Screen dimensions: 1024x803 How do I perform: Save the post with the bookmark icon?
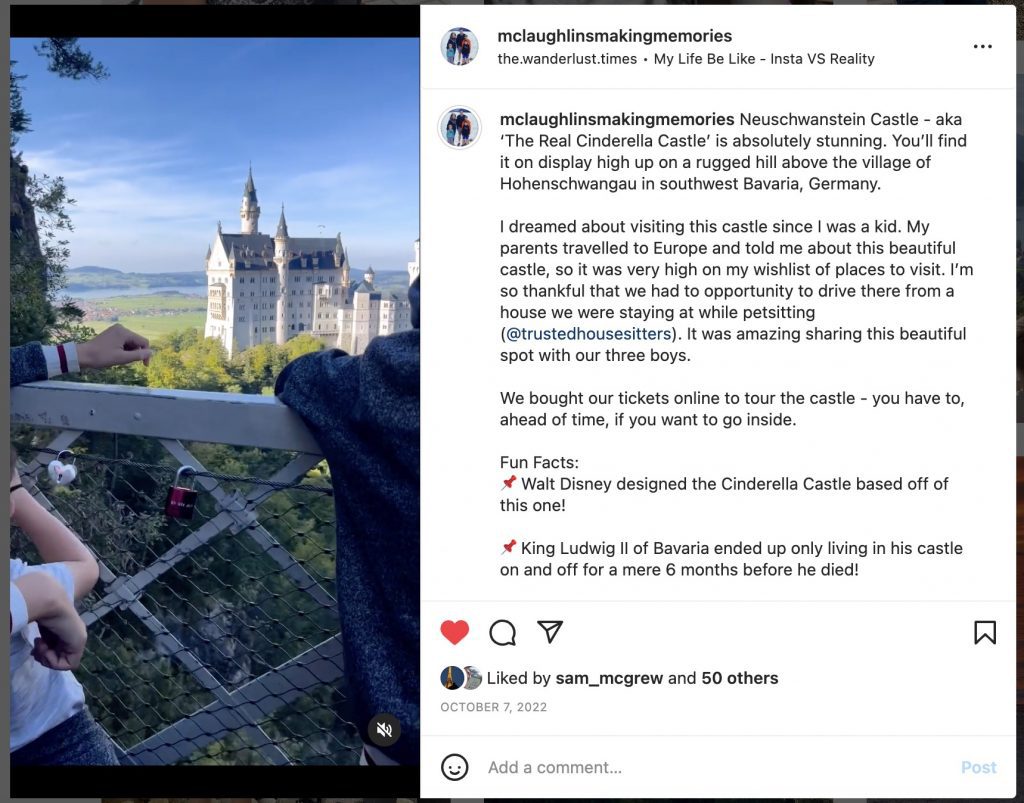(985, 632)
